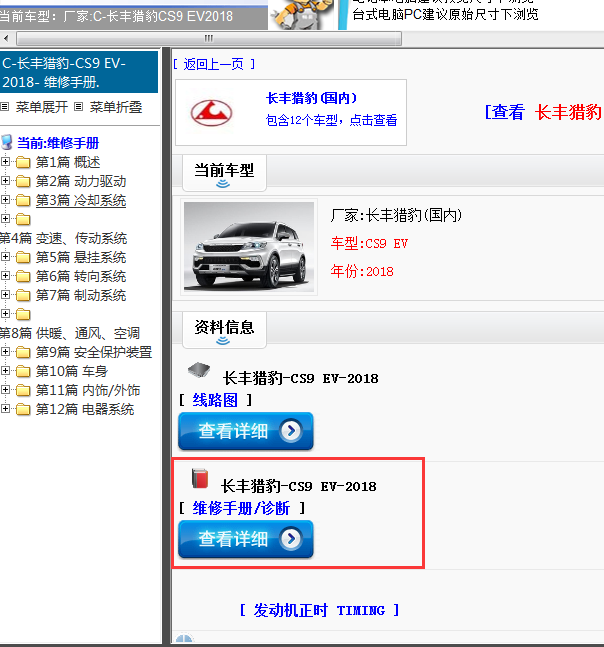Open 第4篇 变速、传动系统 chapter
This screenshot has height=647, width=604.
[64, 238]
